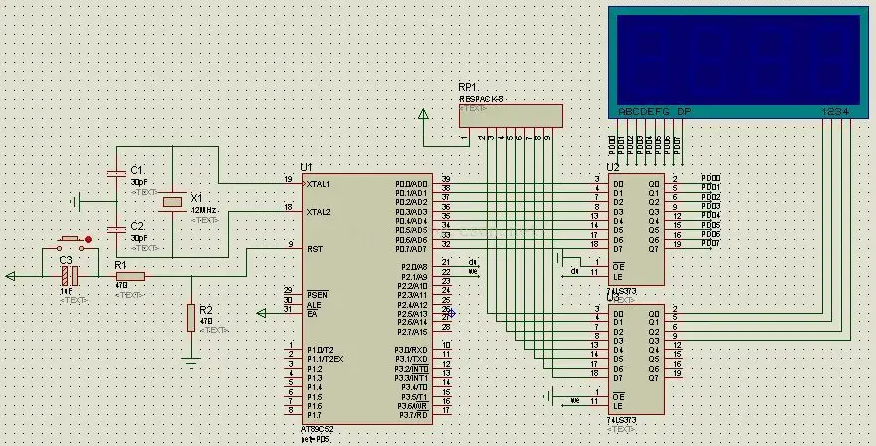Click the ALE pin label on U1

(x=313, y=305)
